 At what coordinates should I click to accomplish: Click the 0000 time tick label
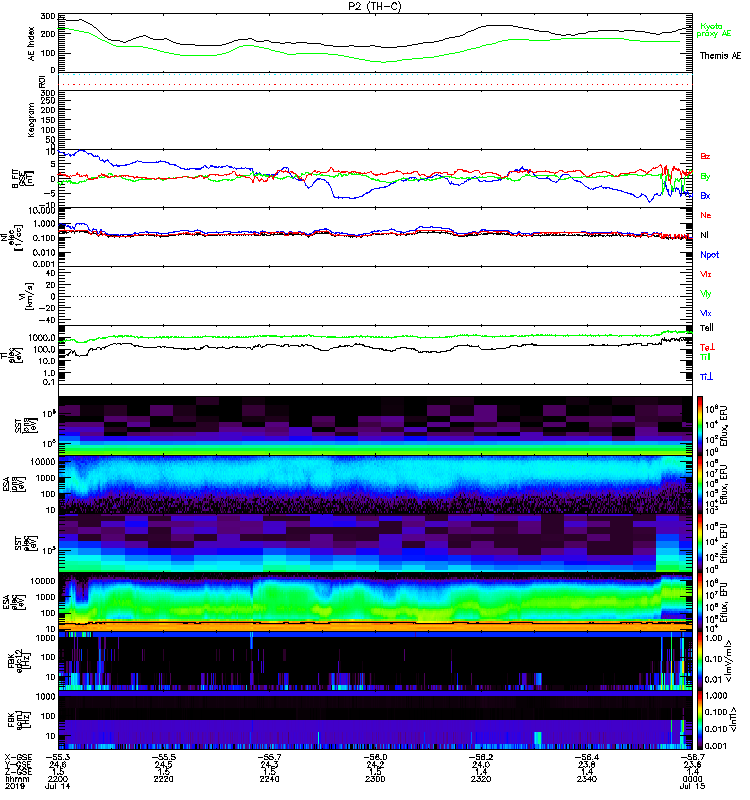692,779
